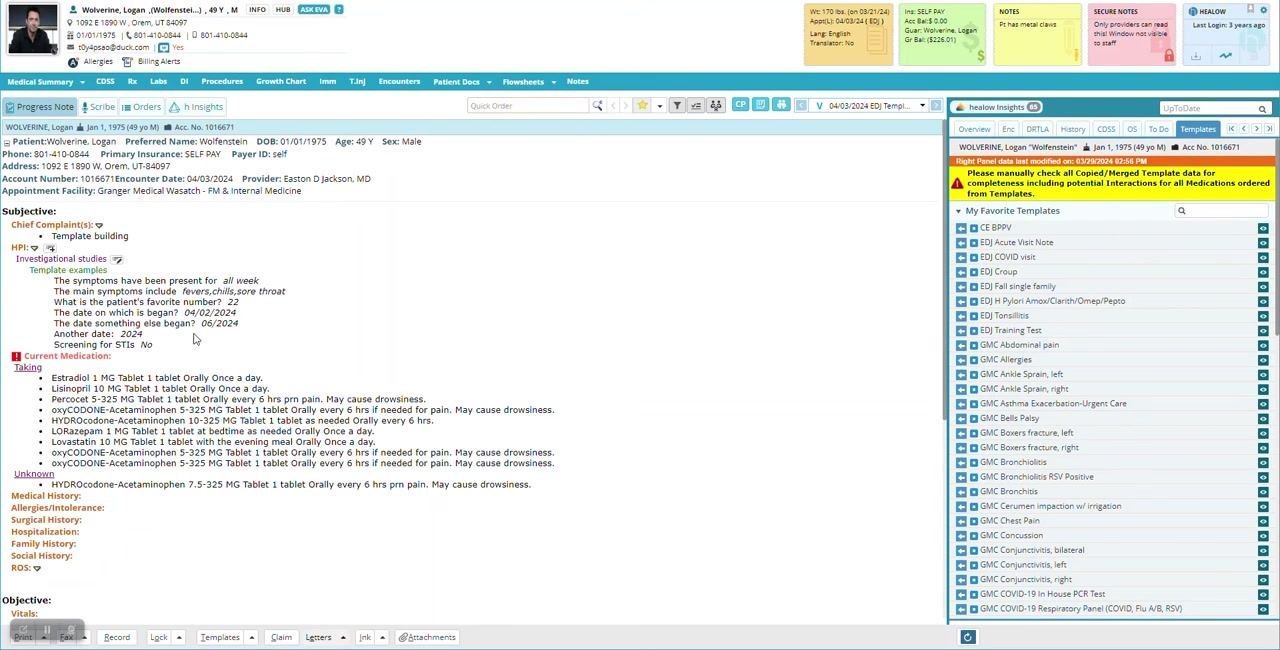Switch to the History tab in right panel
1280x650 pixels.
pyautogui.click(x=1073, y=129)
